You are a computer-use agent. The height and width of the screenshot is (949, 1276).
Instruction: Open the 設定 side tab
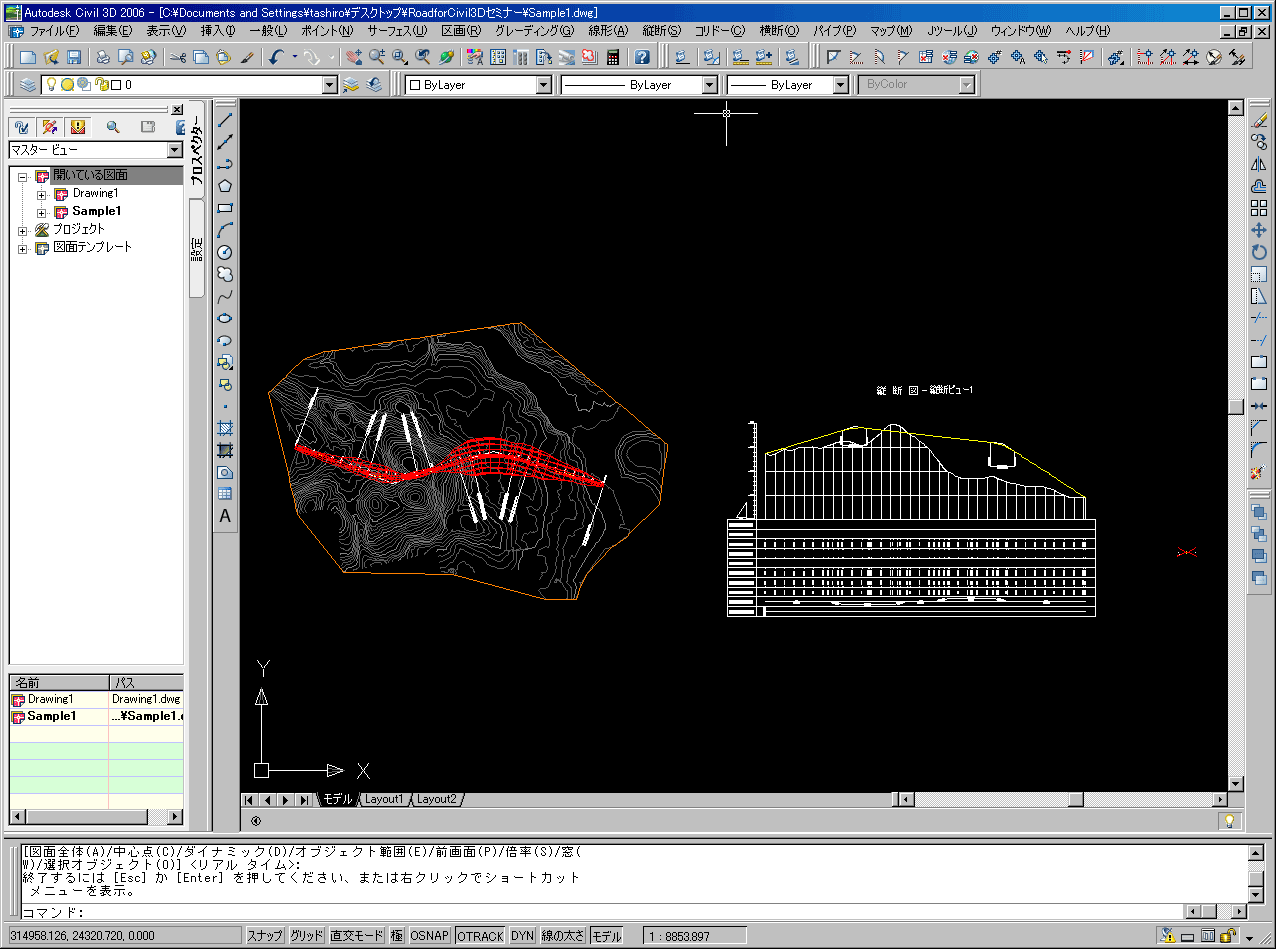[x=197, y=248]
